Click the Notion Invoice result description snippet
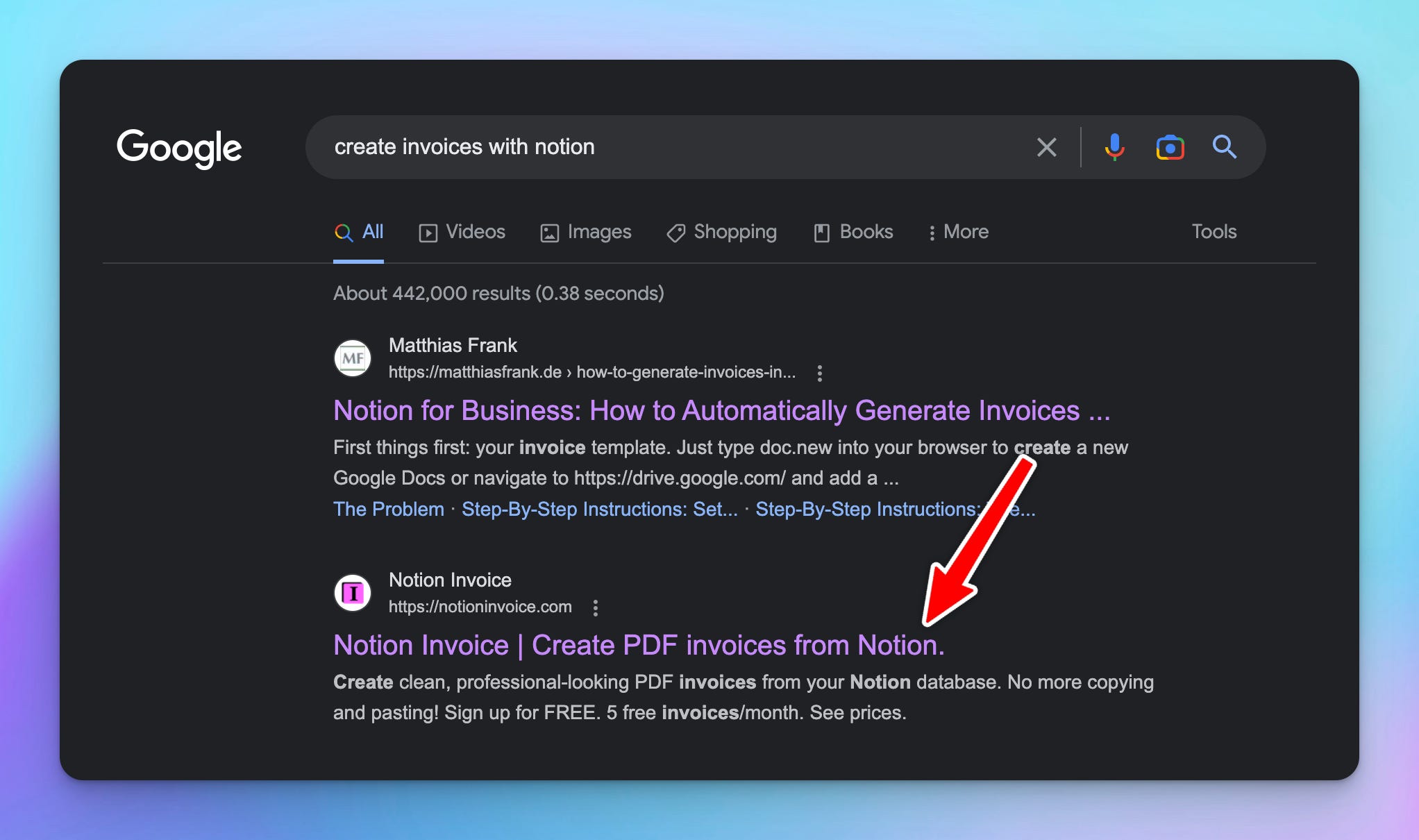Viewport: 1419px width, 840px height. click(x=744, y=697)
